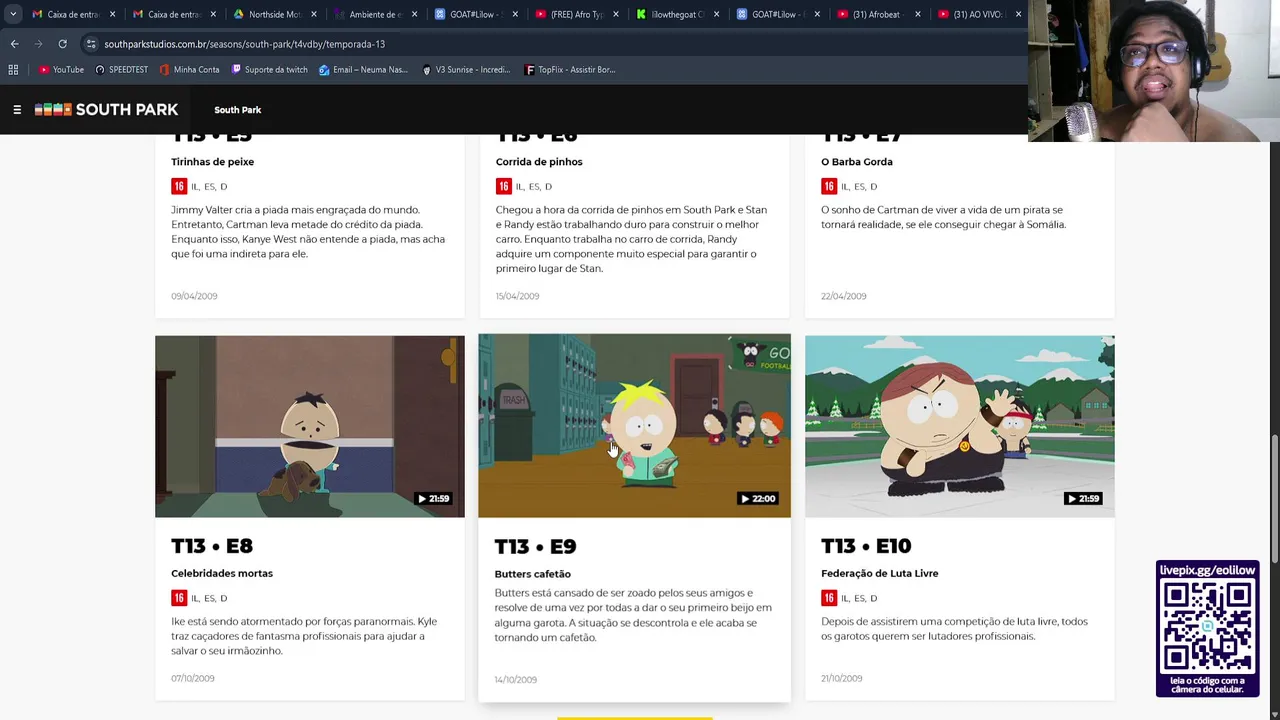
Task: Close the lilowthegoat tab
Action: pyautogui.click(x=716, y=14)
